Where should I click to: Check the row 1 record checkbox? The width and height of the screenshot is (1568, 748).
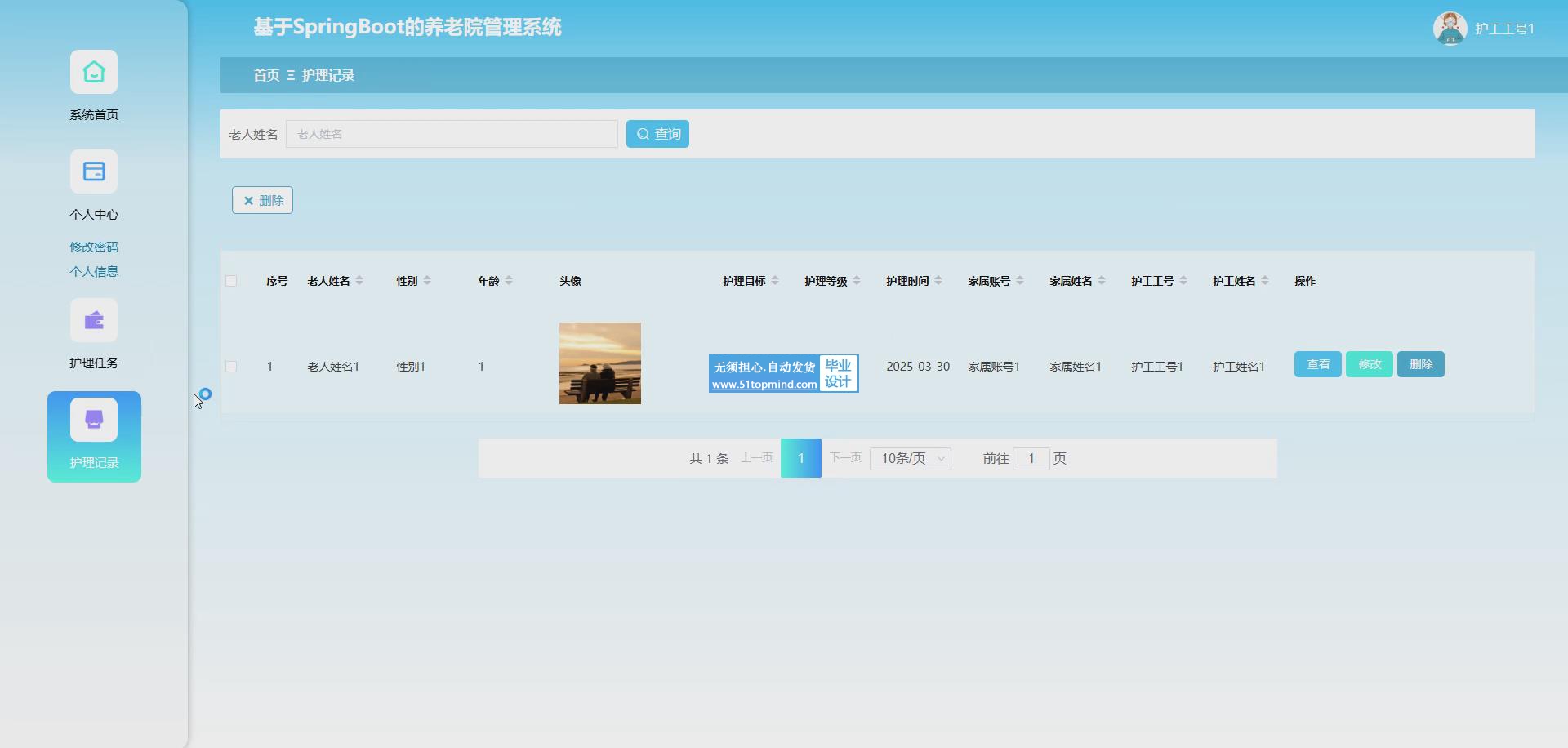(231, 367)
